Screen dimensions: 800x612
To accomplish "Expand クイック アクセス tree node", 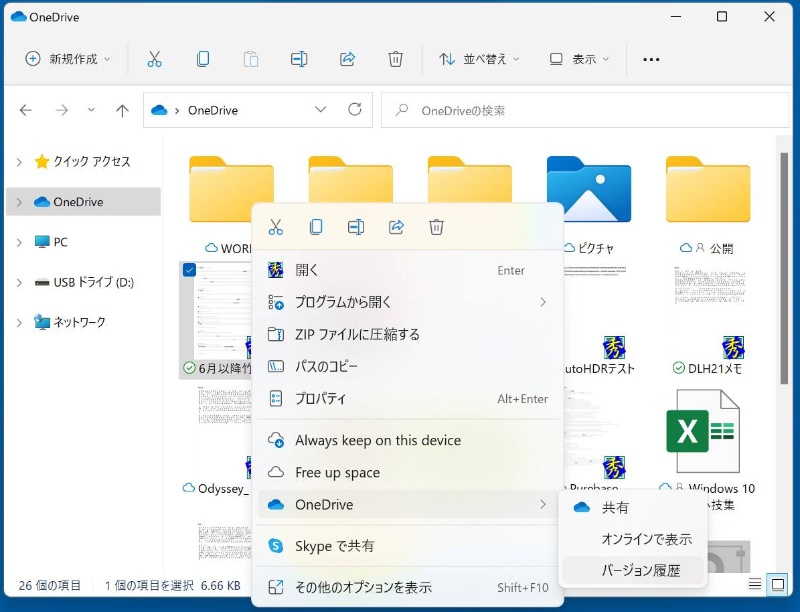I will tap(19, 162).
